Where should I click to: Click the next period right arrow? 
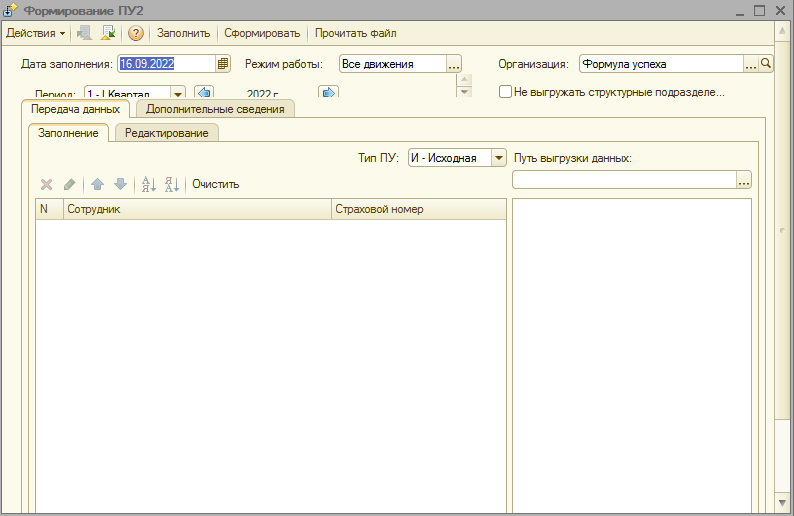pos(328,93)
